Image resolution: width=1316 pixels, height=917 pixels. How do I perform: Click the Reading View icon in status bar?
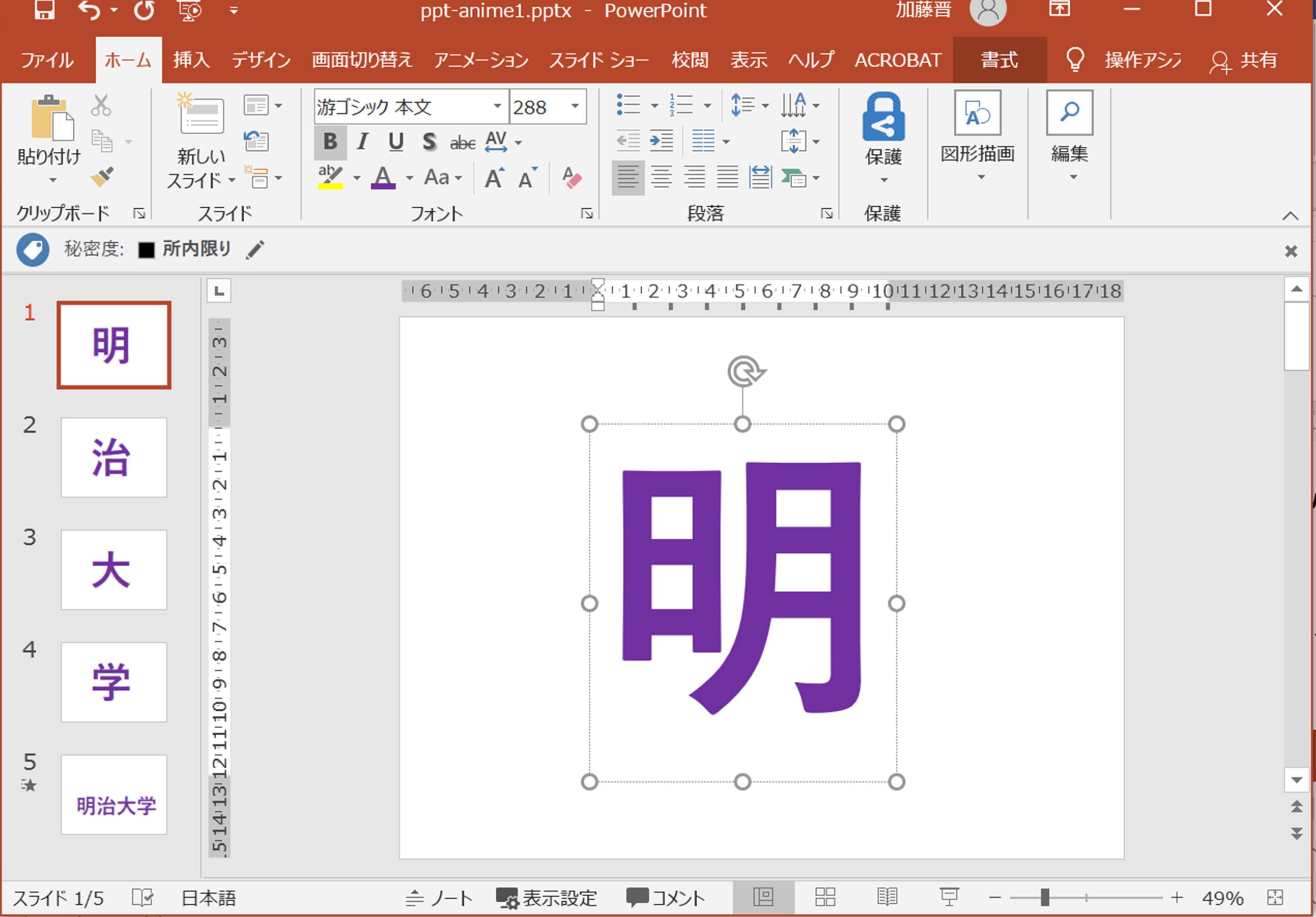(886, 897)
